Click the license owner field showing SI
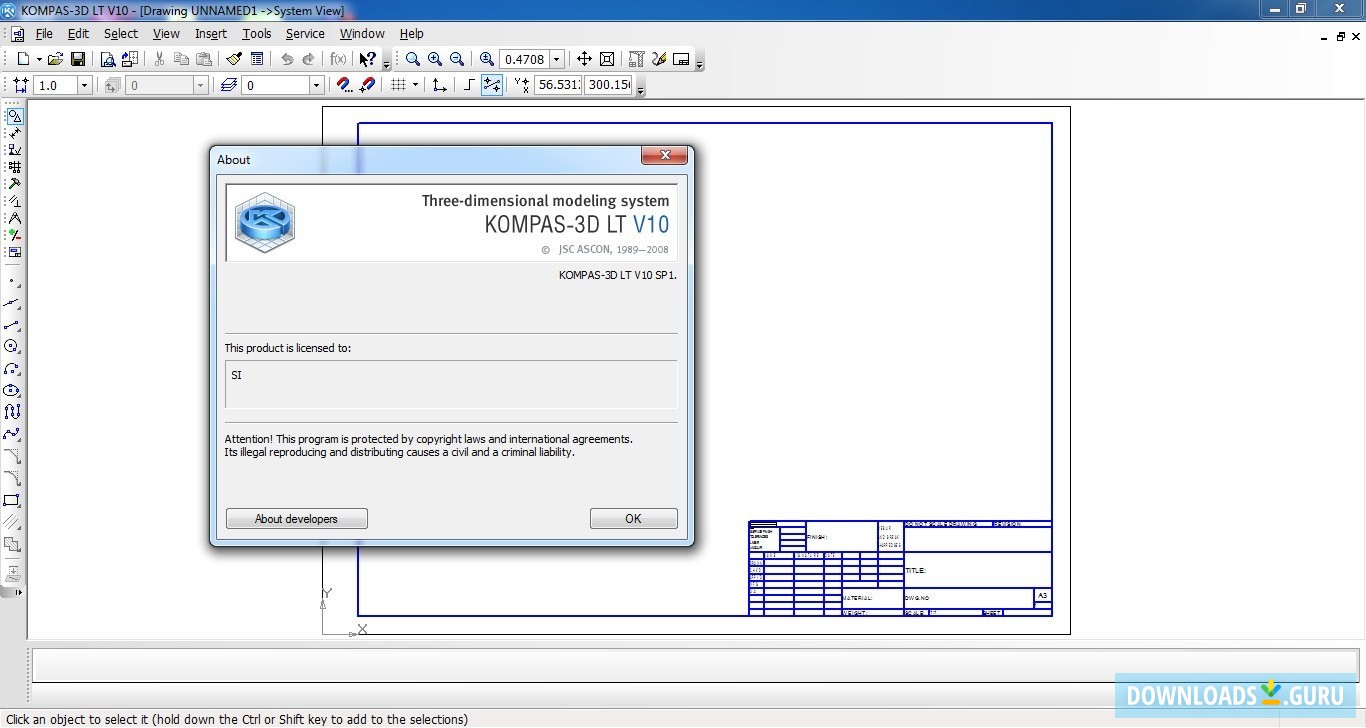The width and height of the screenshot is (1366, 728). click(450, 384)
